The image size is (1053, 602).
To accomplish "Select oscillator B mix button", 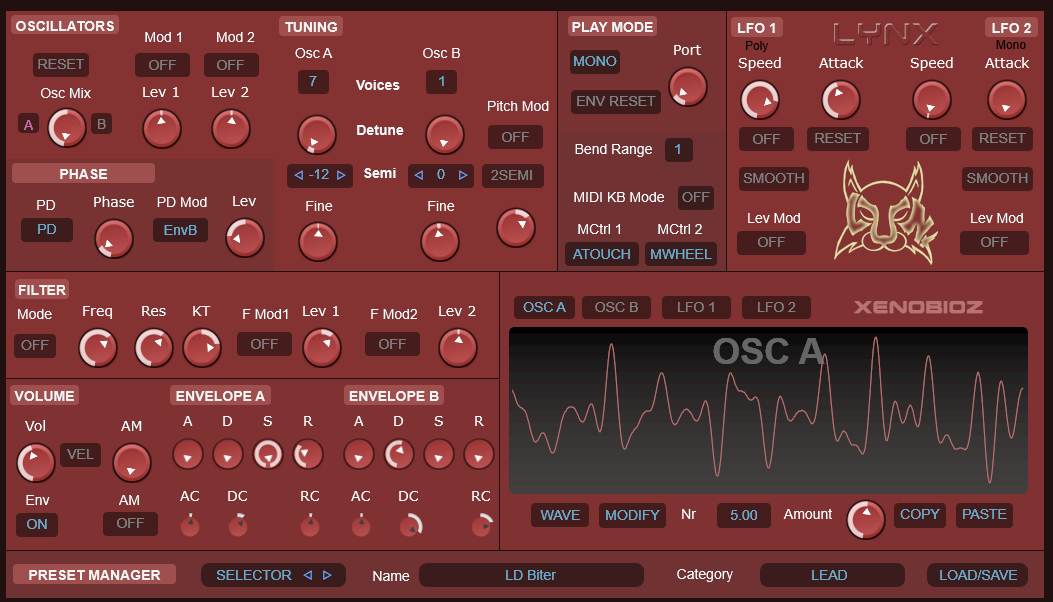I will [101, 124].
